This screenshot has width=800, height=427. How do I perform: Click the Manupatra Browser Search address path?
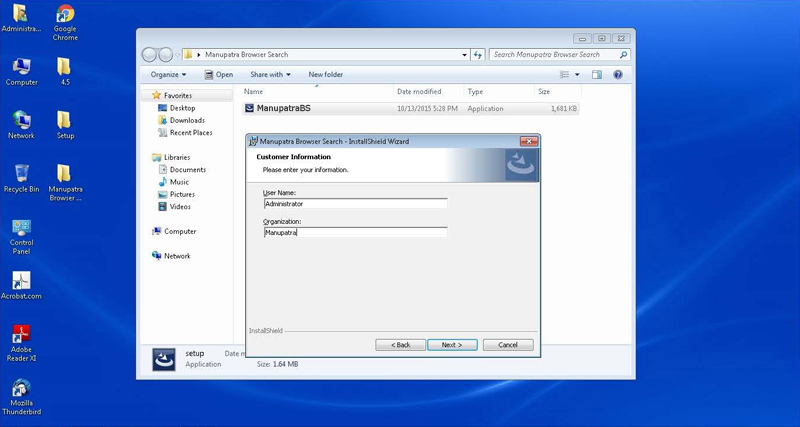click(246, 55)
